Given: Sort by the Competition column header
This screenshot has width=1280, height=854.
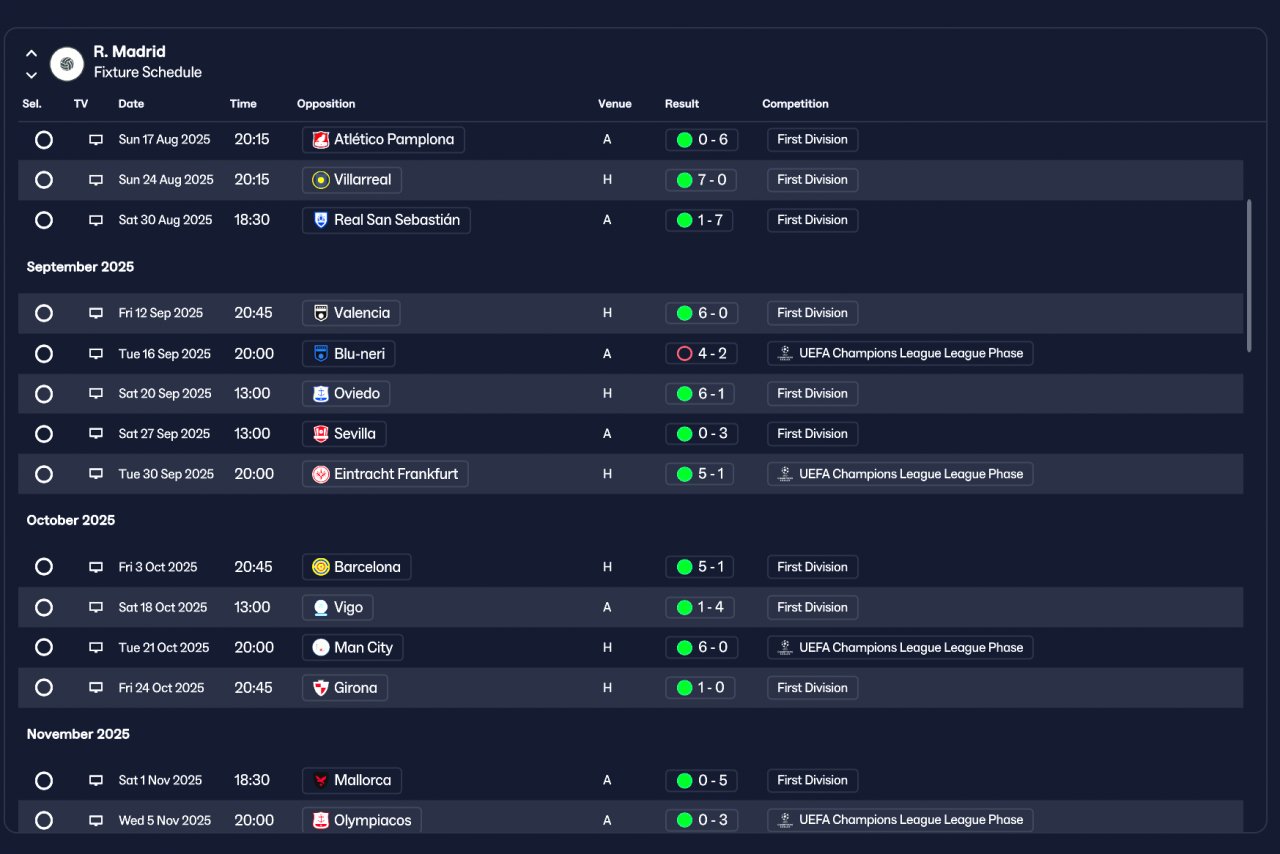Looking at the screenshot, I should [795, 104].
